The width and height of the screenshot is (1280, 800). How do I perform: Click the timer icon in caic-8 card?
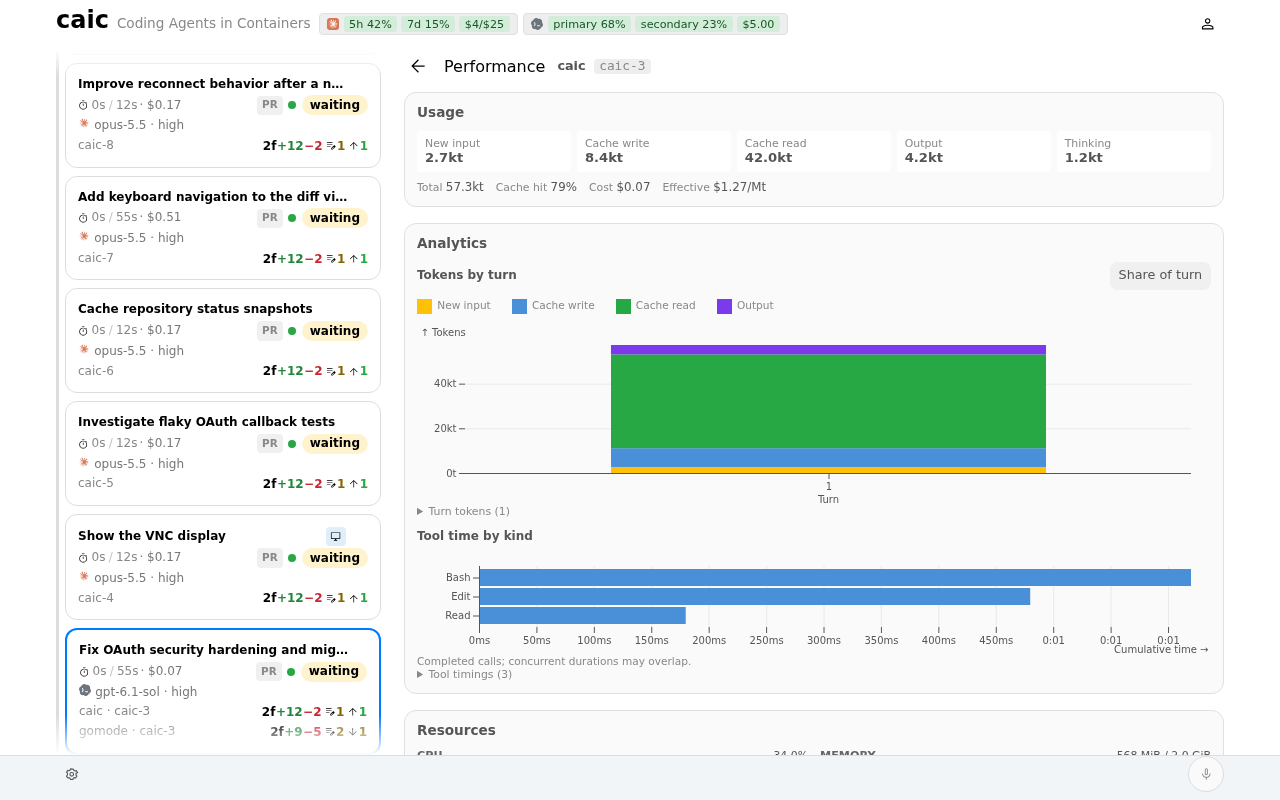tap(83, 105)
